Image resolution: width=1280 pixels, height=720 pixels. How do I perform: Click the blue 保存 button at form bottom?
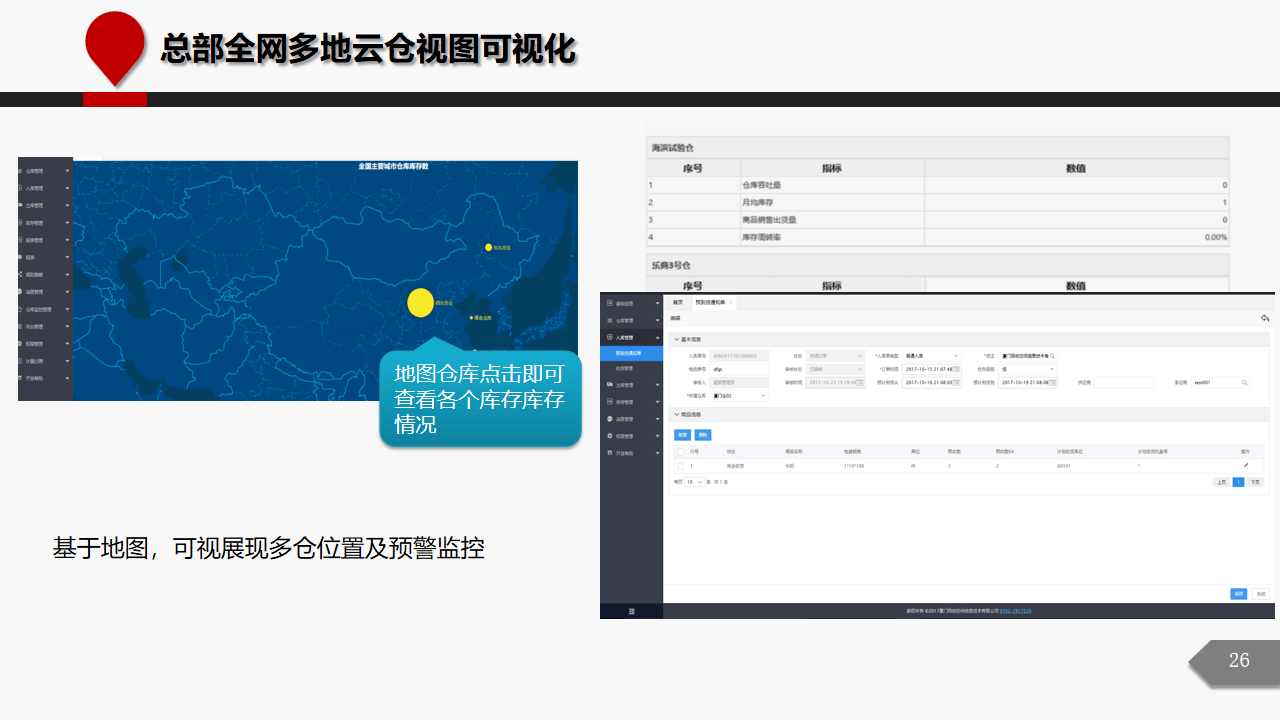pos(1238,593)
